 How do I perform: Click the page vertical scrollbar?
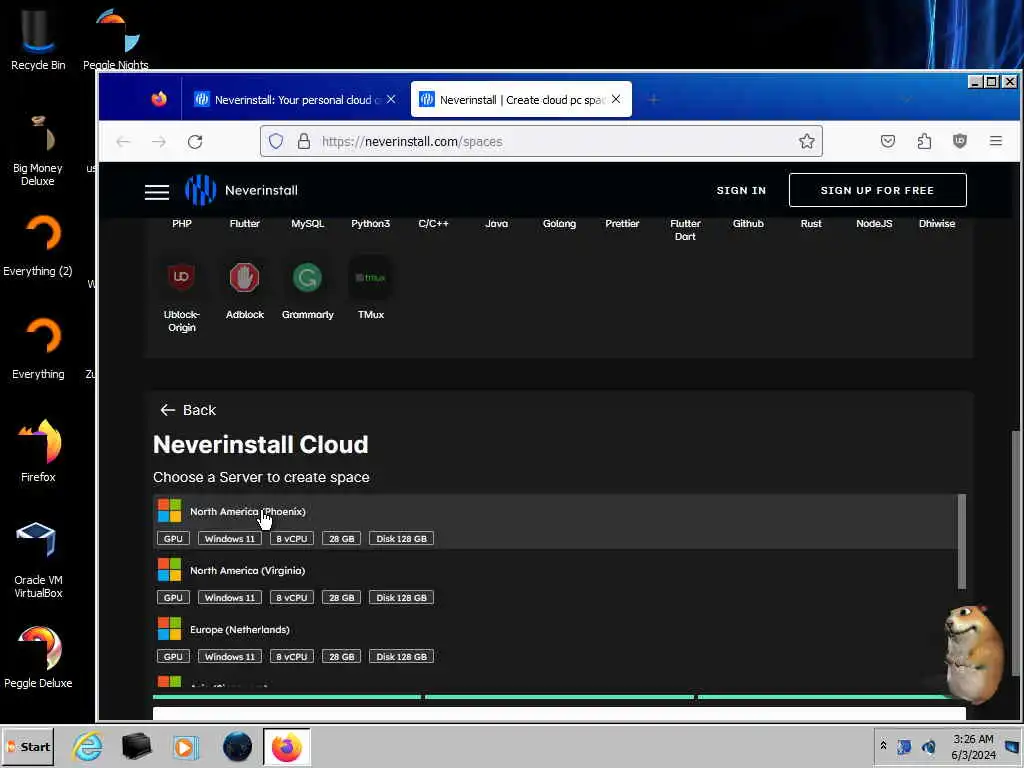click(x=1015, y=553)
